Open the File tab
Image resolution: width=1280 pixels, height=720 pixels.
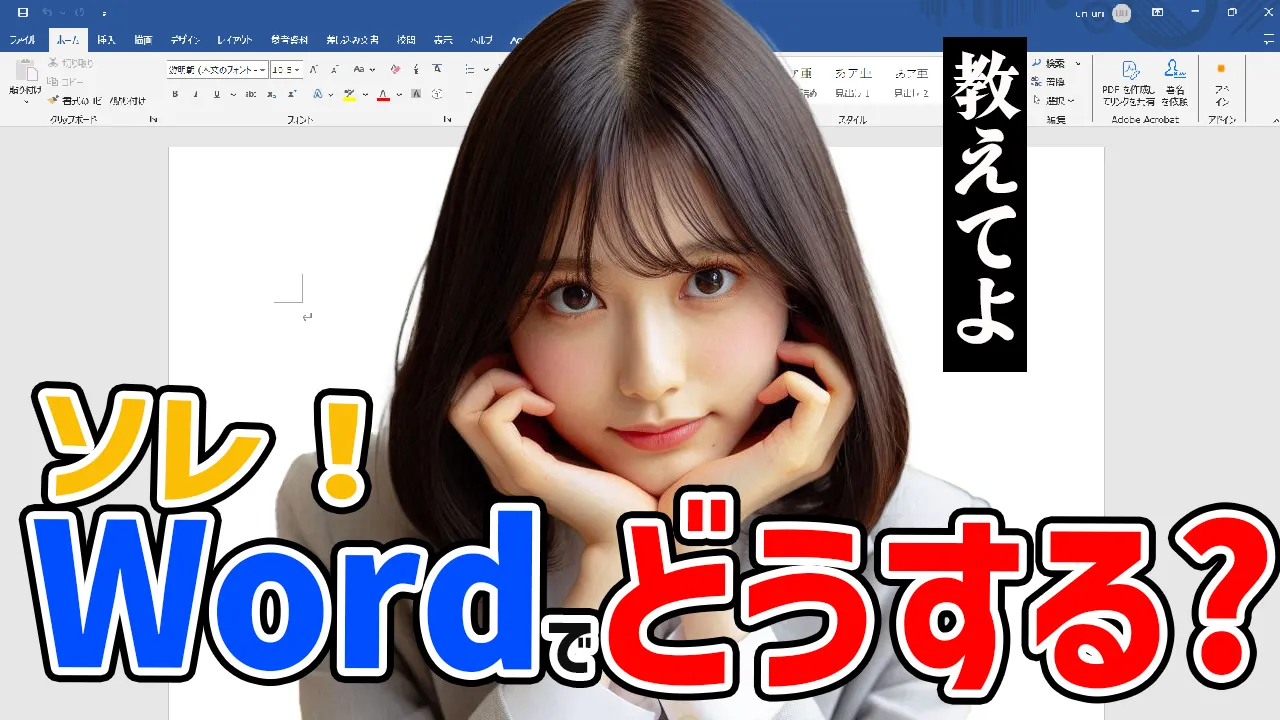point(22,40)
